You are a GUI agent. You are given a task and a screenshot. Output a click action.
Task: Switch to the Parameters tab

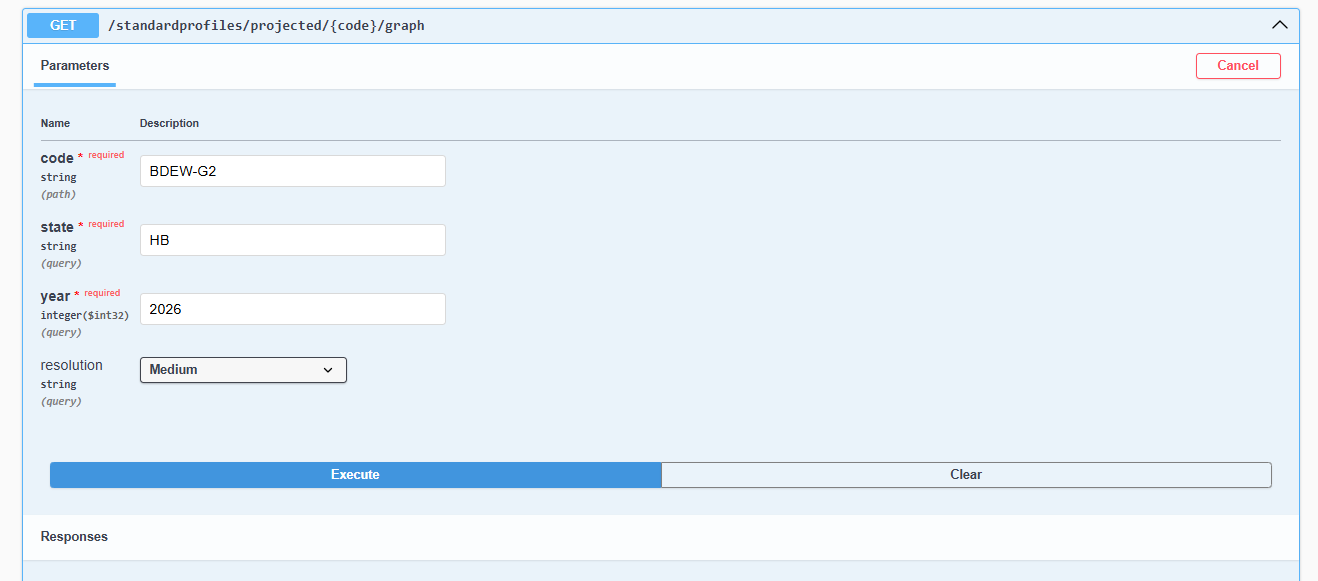pyautogui.click(x=75, y=66)
